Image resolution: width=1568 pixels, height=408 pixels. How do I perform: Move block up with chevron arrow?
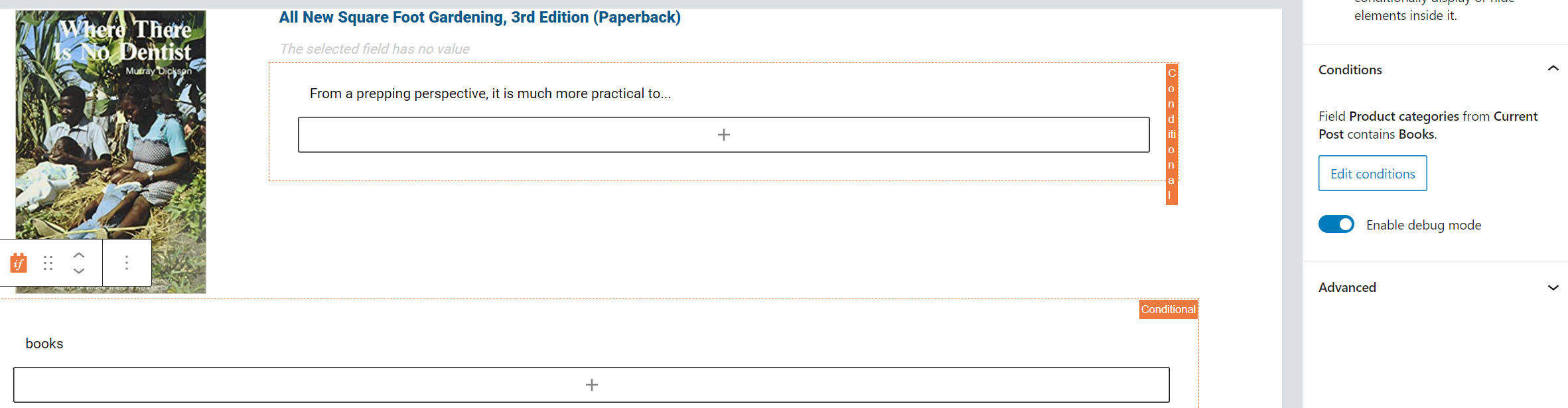coord(79,255)
